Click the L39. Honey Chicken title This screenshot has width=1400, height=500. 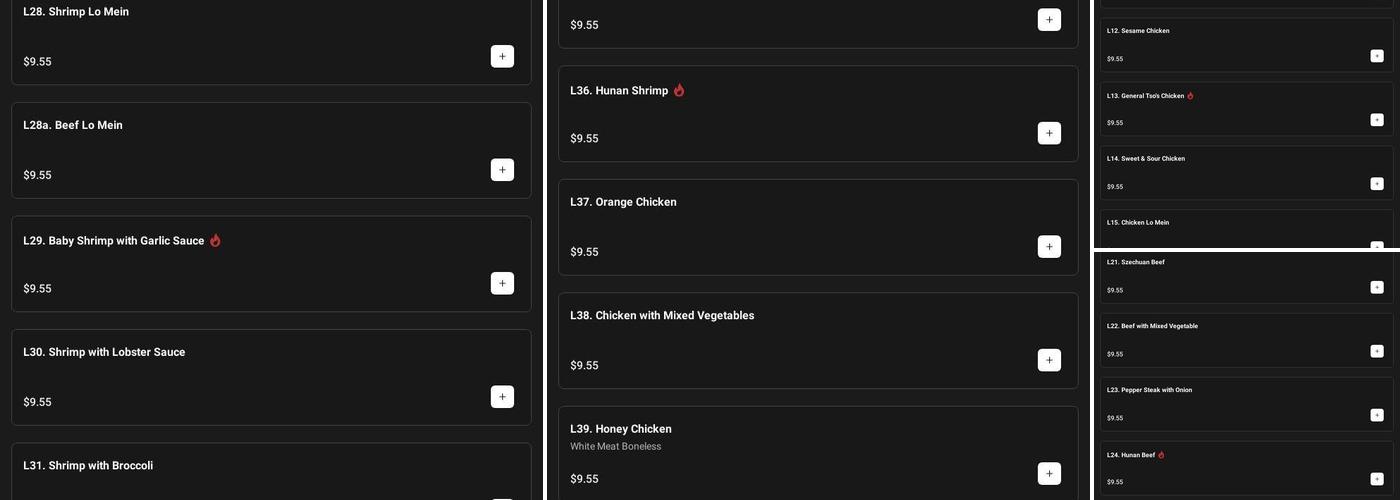point(621,430)
